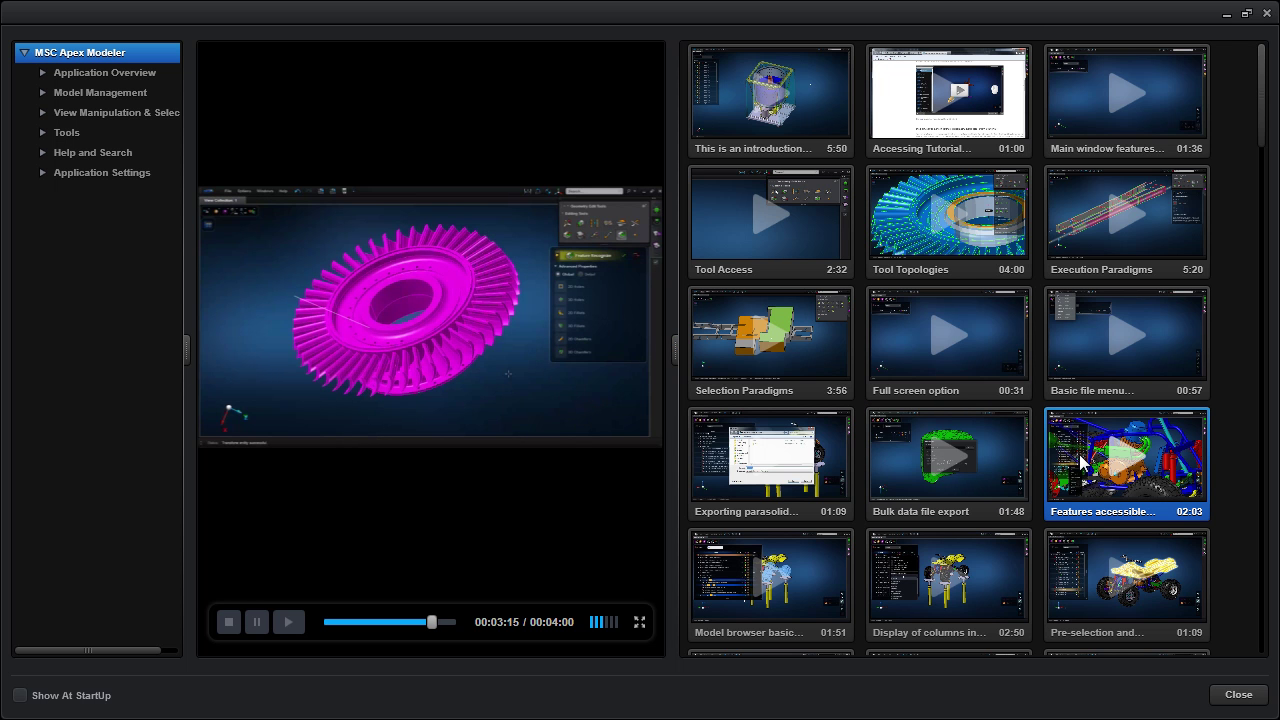Open the Pre-selection video thumbnail
This screenshot has height=720, width=1280.
pyautogui.click(x=1127, y=585)
